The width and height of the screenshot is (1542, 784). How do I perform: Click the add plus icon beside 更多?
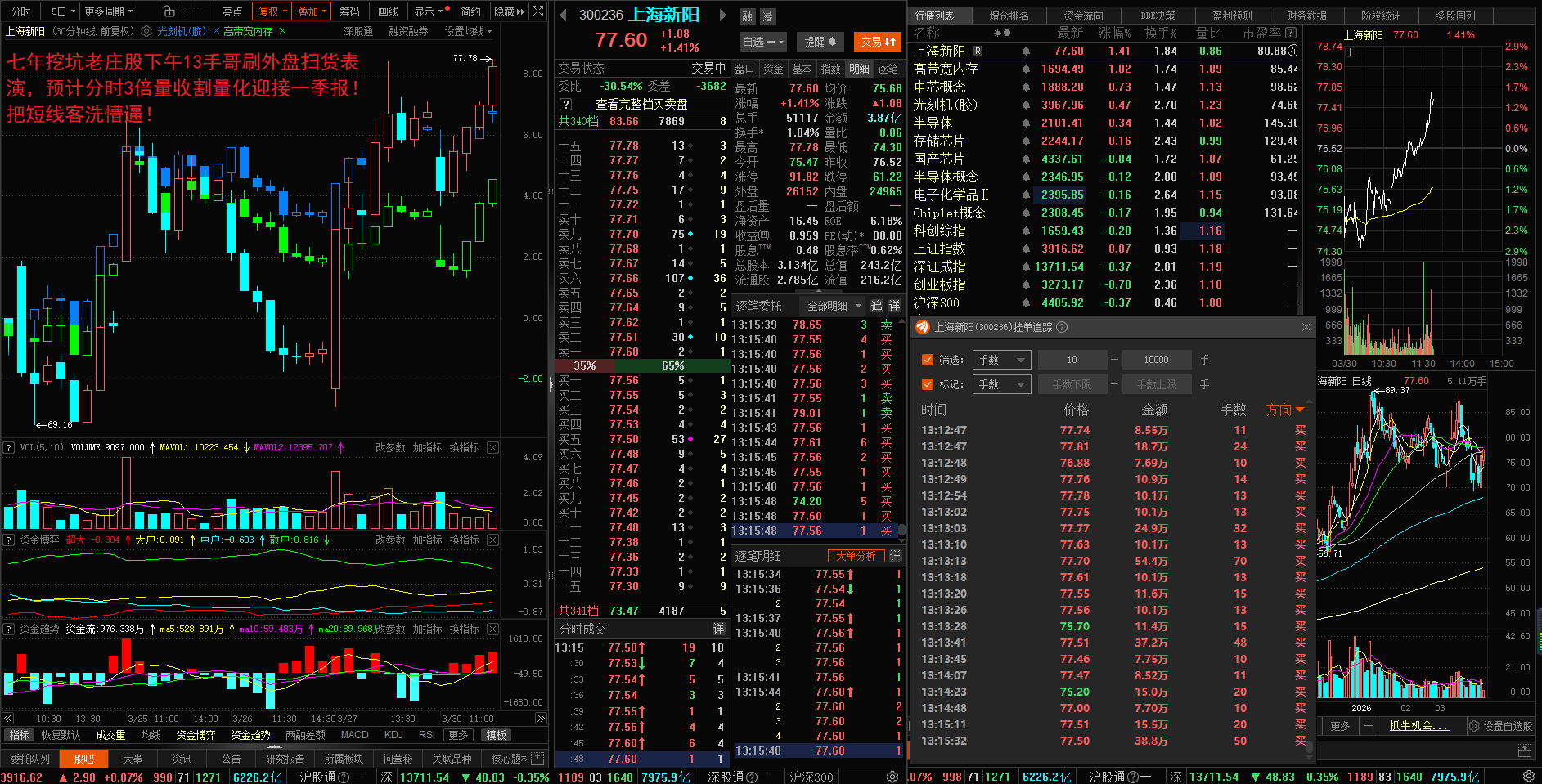click(1369, 726)
